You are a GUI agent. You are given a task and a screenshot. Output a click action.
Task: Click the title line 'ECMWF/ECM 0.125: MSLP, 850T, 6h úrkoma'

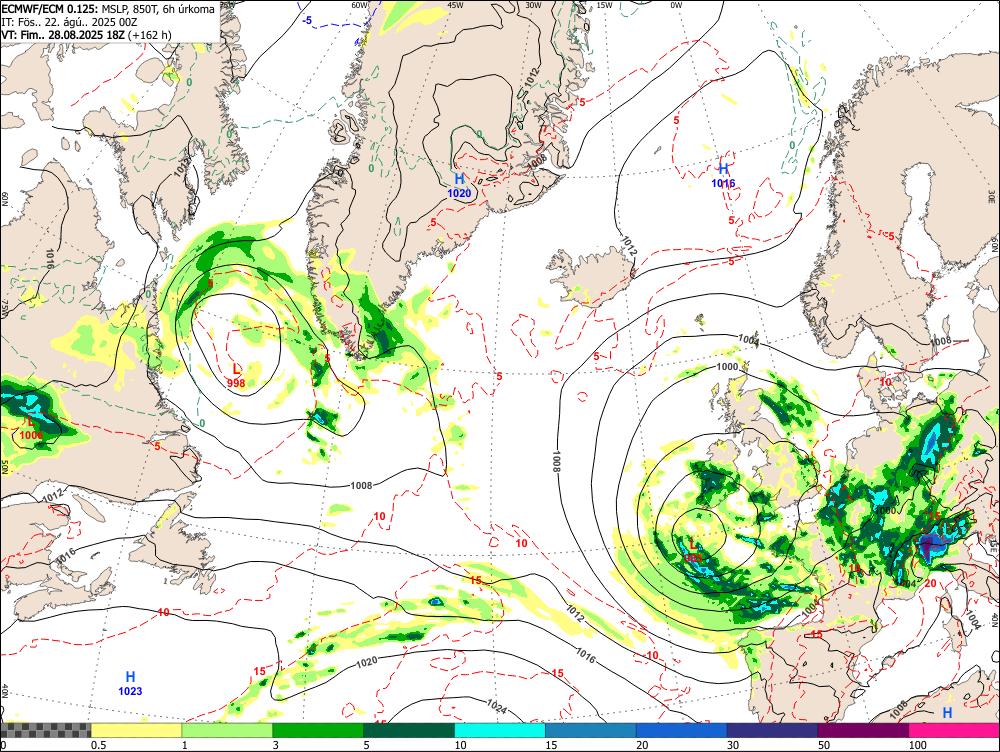[x=108, y=9]
